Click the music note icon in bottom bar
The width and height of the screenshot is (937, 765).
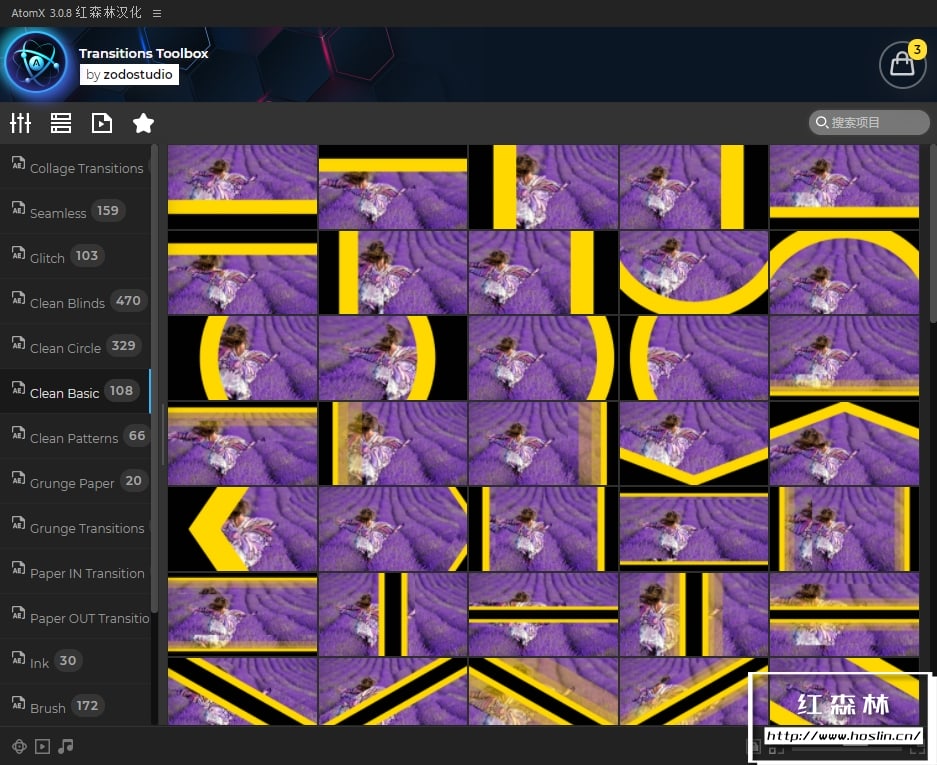click(66, 746)
